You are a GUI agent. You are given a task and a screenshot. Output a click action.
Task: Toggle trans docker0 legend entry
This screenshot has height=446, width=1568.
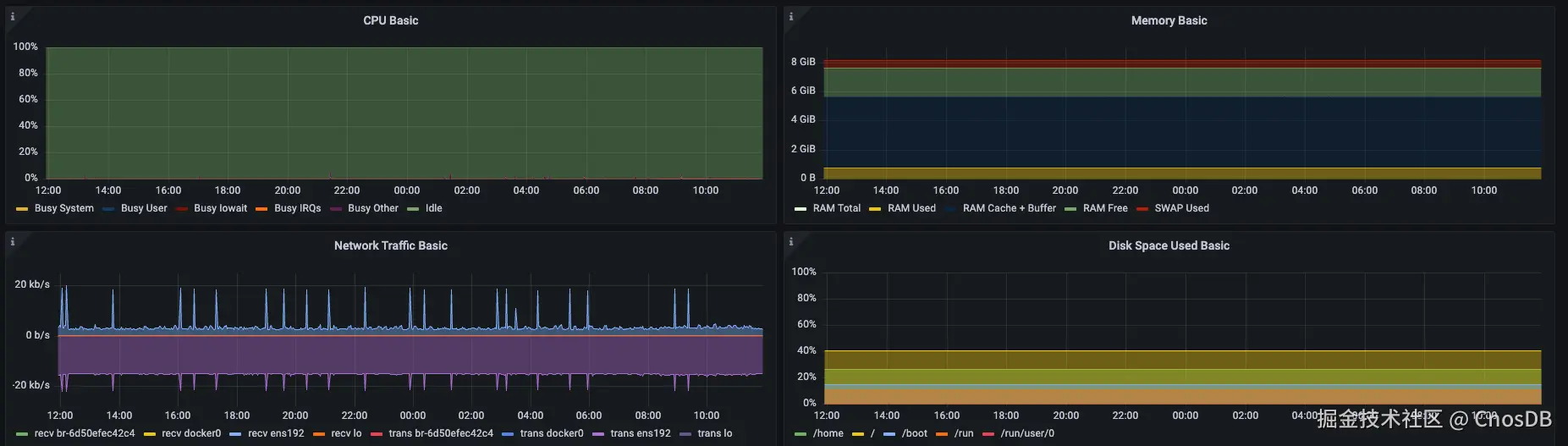click(552, 433)
